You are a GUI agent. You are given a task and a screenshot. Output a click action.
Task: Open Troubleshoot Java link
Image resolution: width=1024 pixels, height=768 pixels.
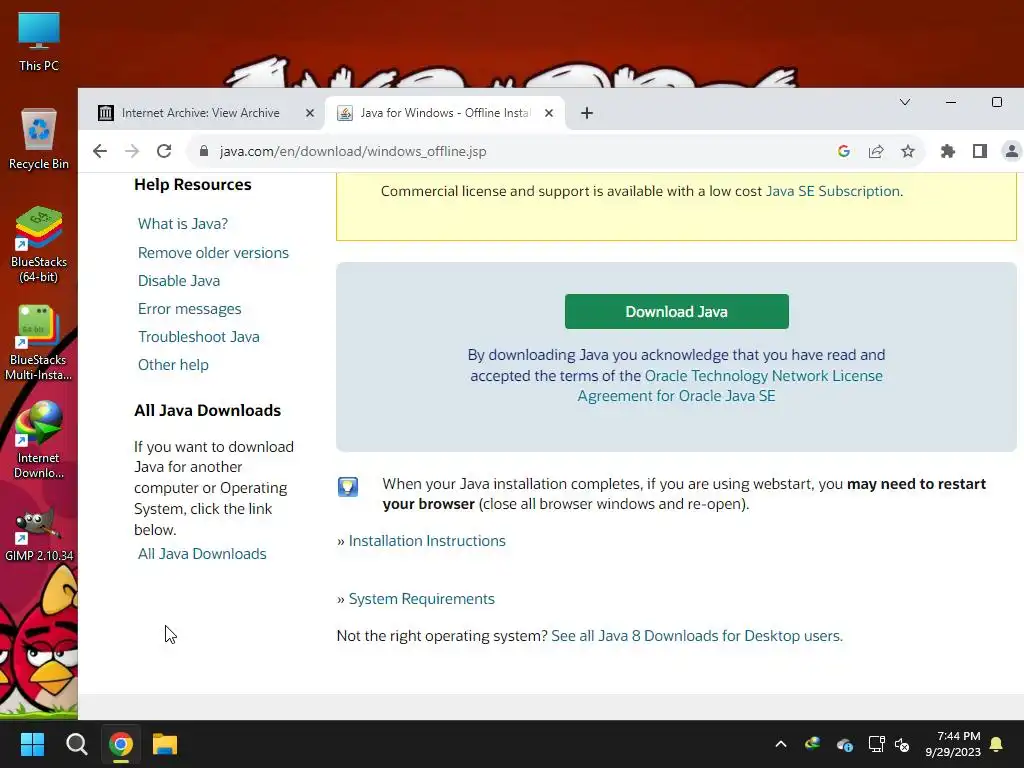[x=199, y=337]
